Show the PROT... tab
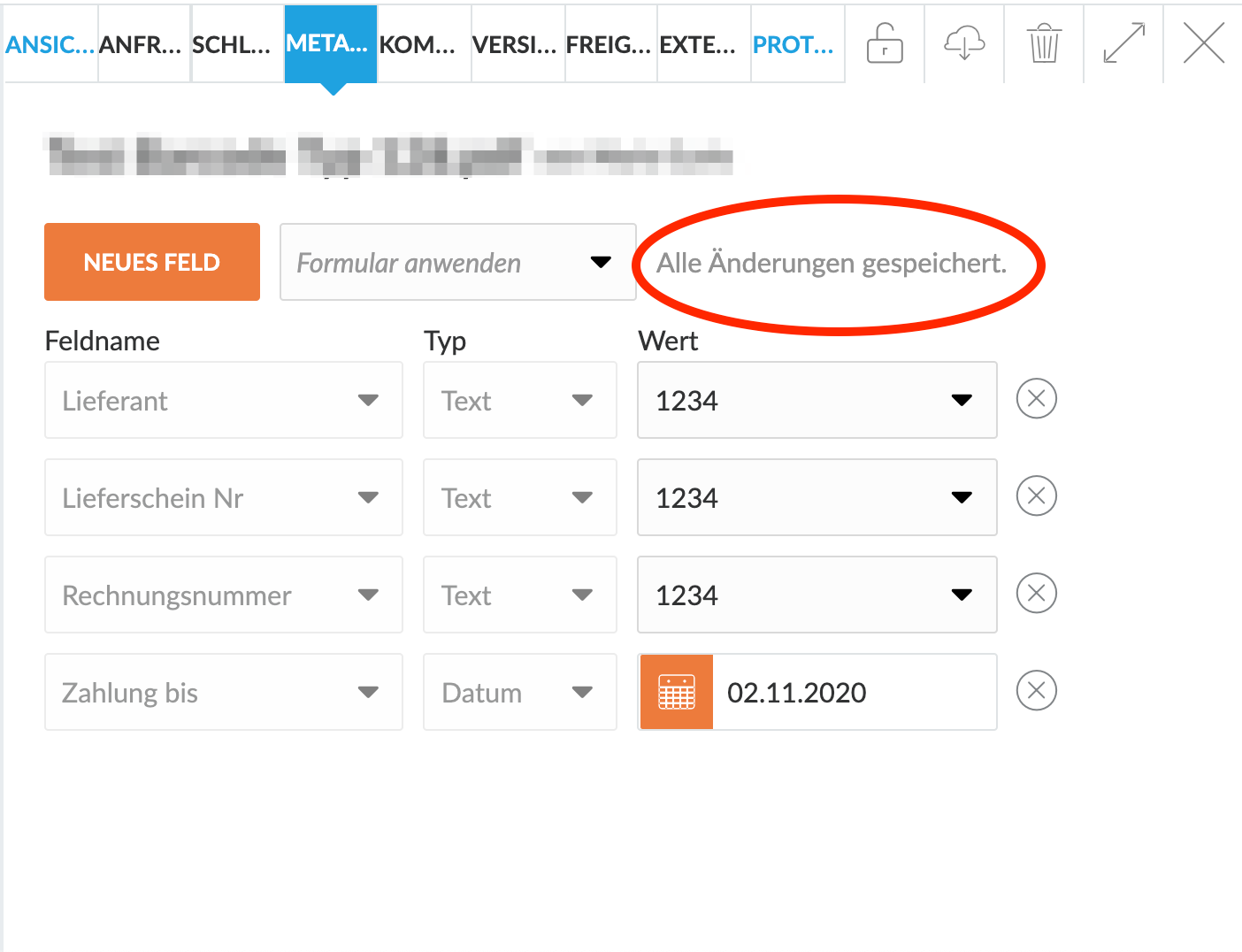Viewport: 1242px width, 952px height. [798, 44]
